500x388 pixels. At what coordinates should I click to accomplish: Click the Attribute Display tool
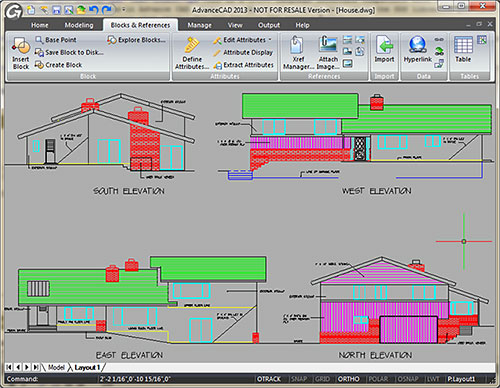pos(243,53)
